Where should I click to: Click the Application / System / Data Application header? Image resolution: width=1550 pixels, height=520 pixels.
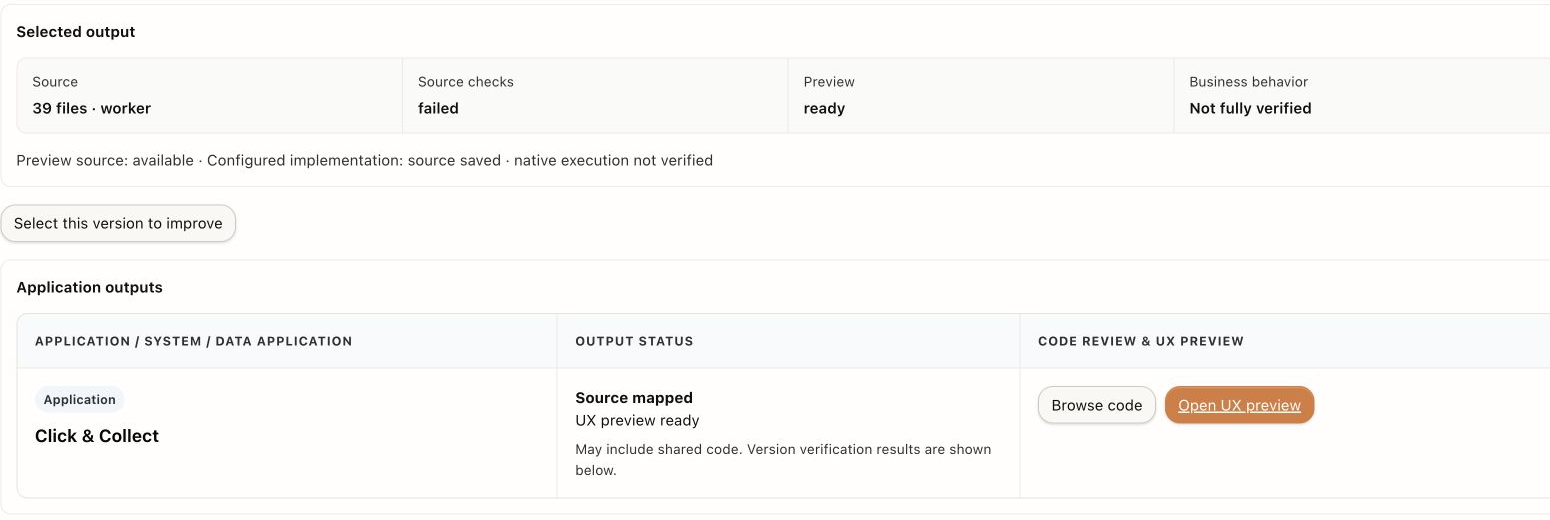194,341
